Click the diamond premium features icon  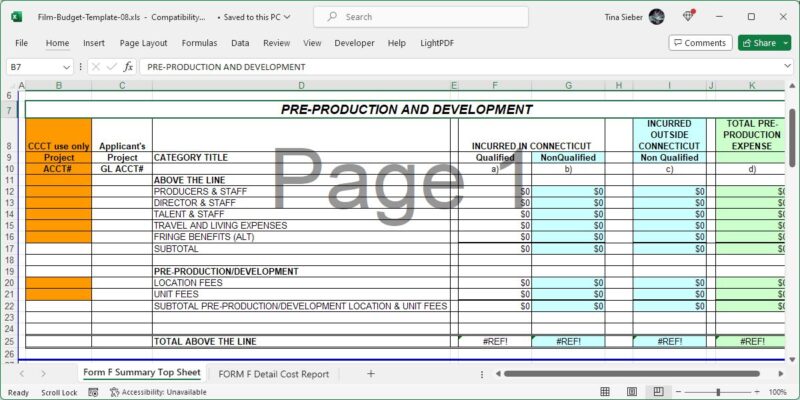point(689,16)
